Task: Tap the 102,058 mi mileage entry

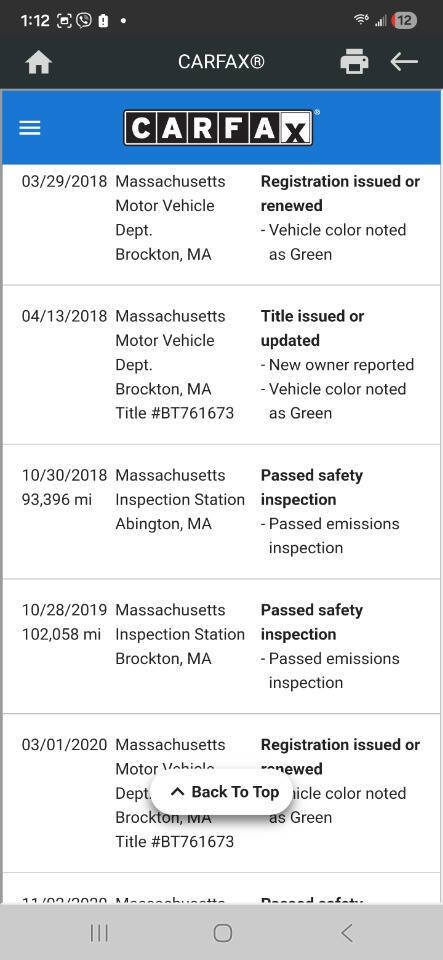Action: click(61, 634)
